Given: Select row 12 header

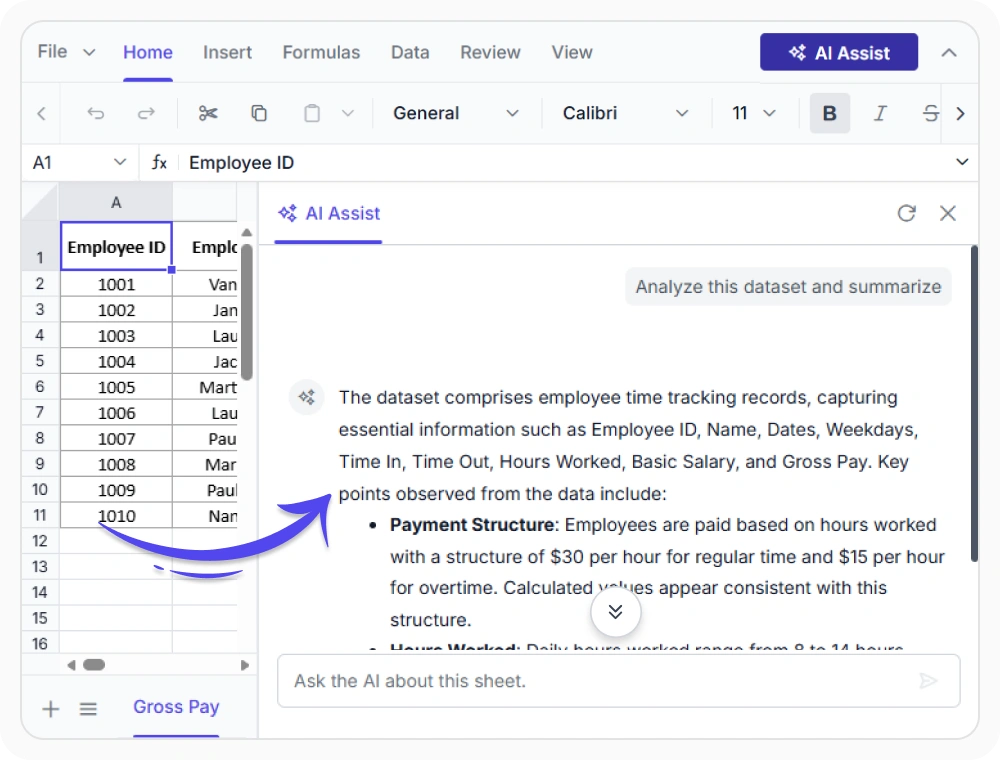Looking at the screenshot, I should click(40, 541).
